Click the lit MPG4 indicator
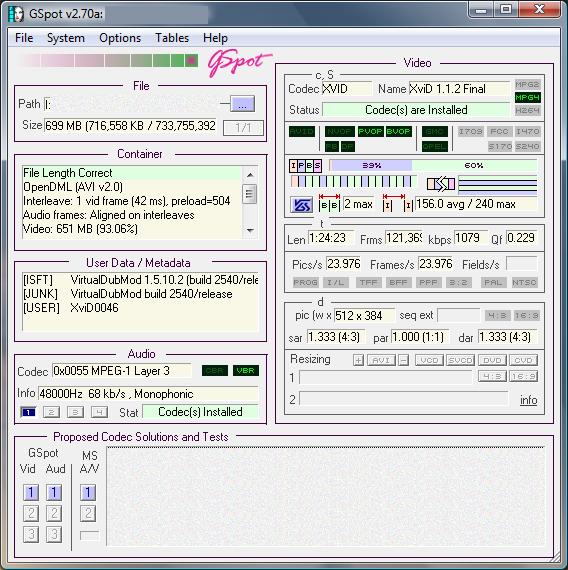This screenshot has height=570, width=568. pyautogui.click(x=527, y=97)
